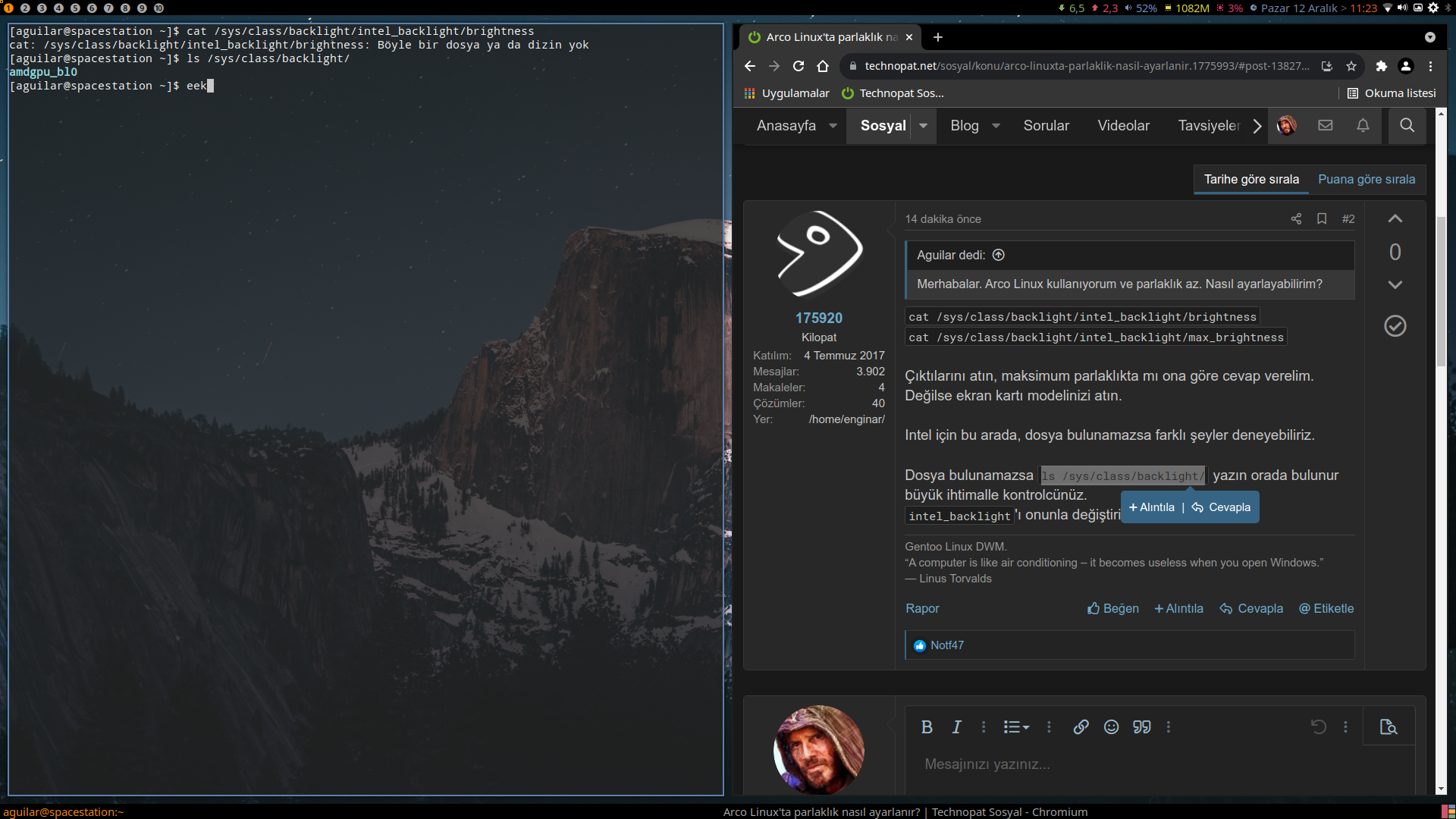
Task: Open the inbox envelope icon
Action: (x=1325, y=125)
